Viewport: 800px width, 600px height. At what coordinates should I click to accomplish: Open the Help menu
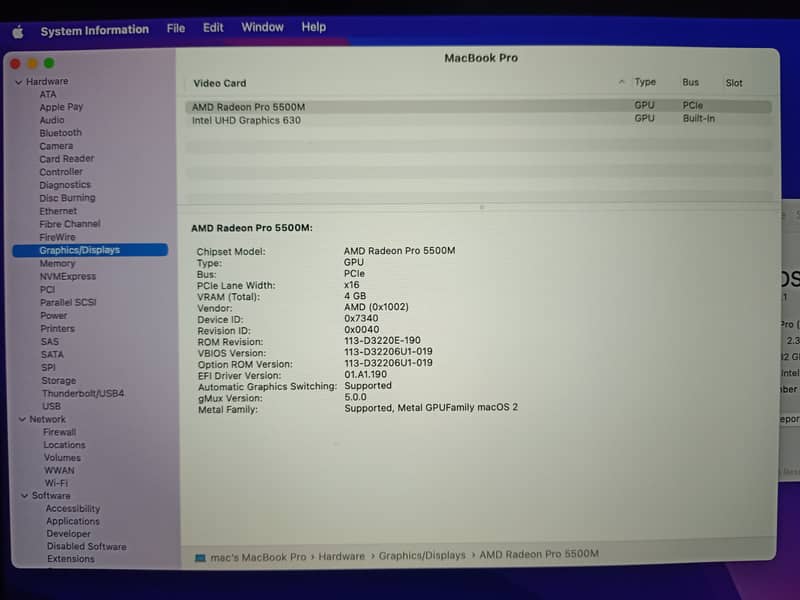[313, 27]
